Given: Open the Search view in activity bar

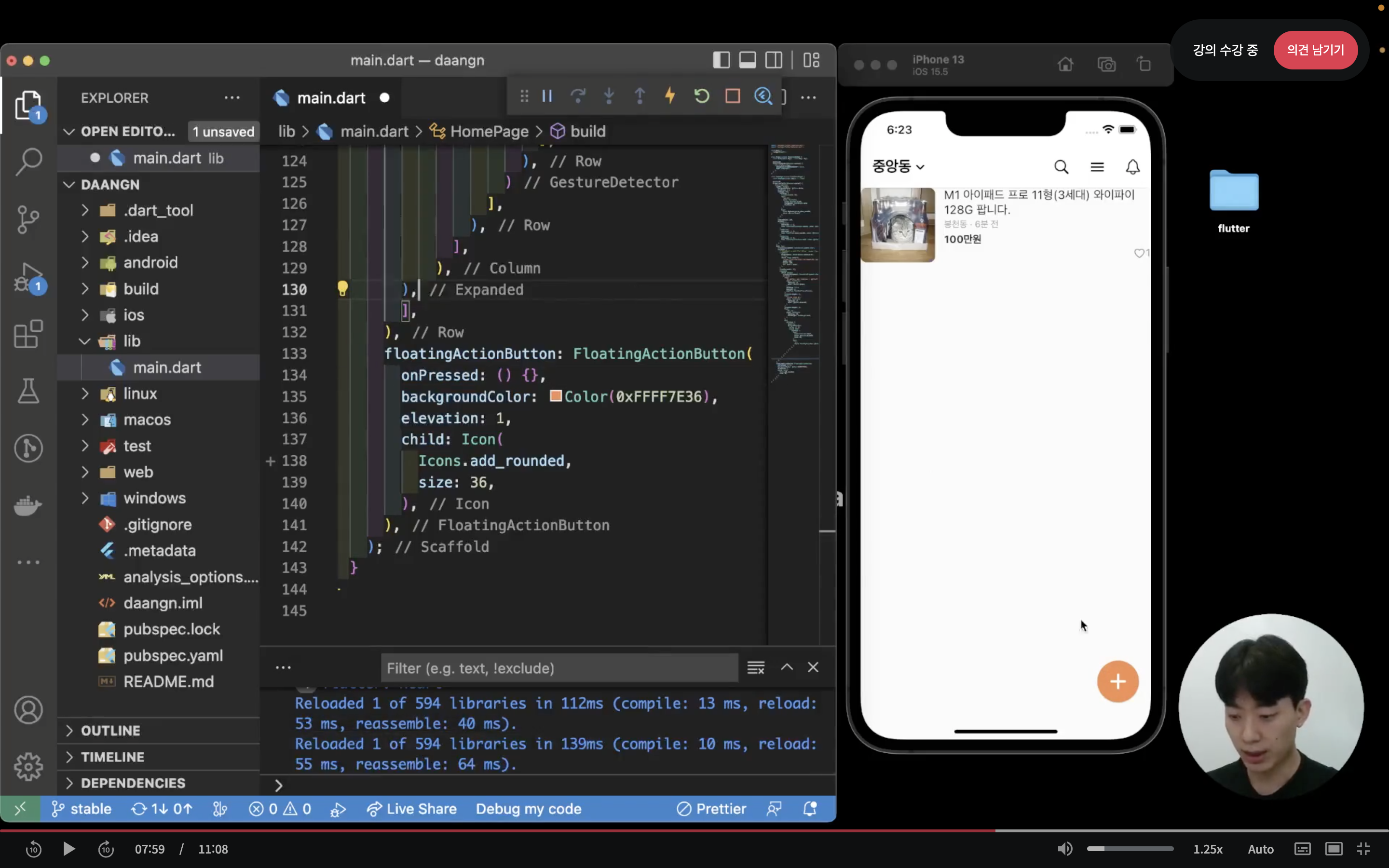Looking at the screenshot, I should tap(28, 162).
